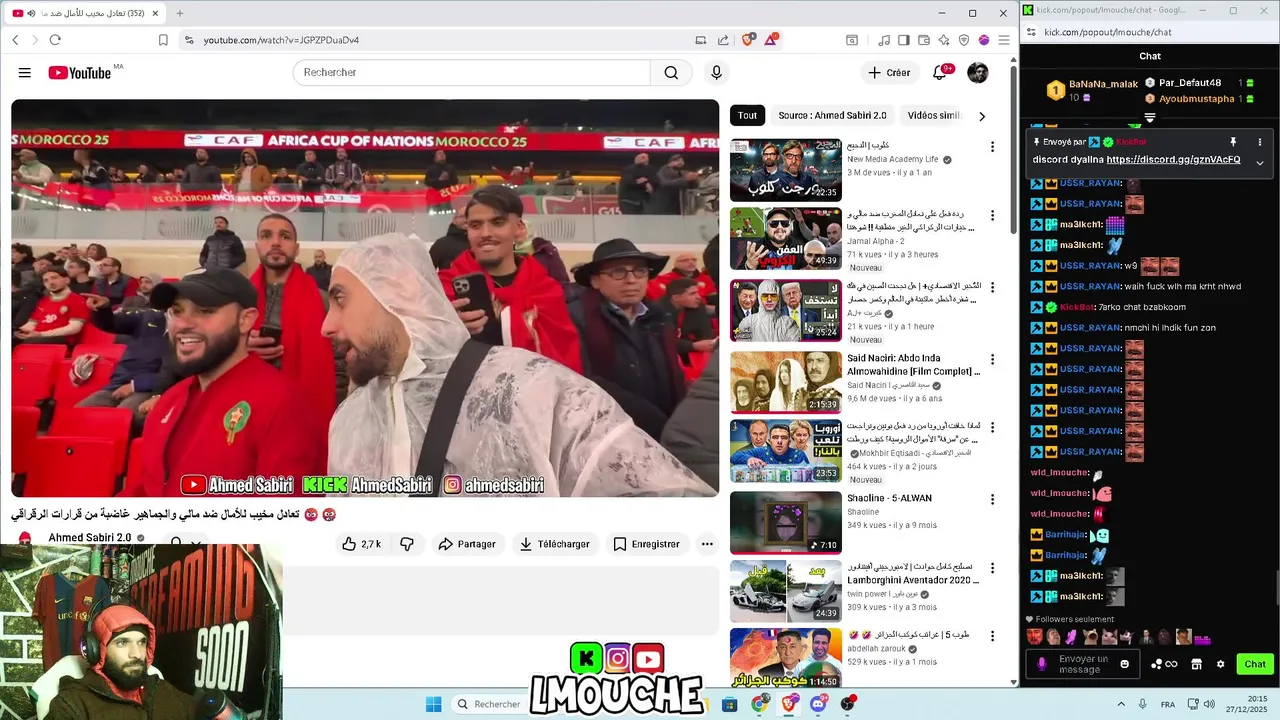Click the youtube.com address bar URL
1280x720 pixels.
(281, 40)
